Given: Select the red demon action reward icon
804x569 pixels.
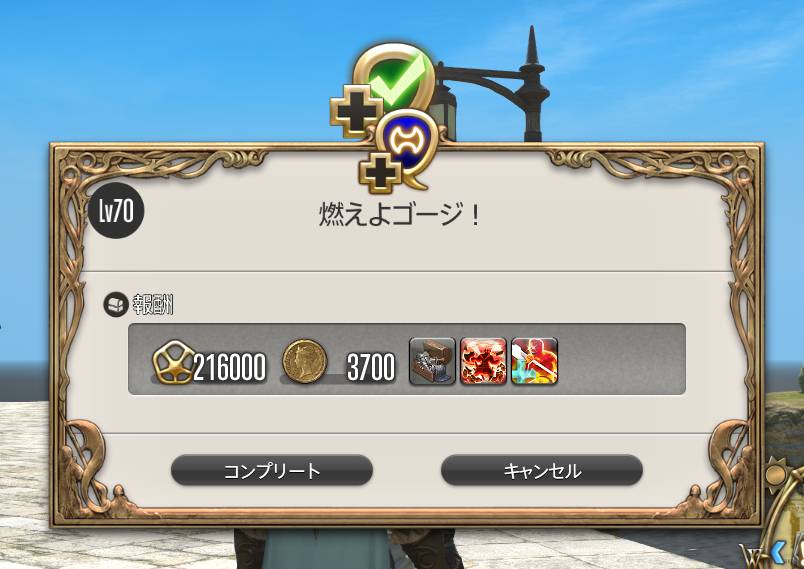Looking at the screenshot, I should click(484, 361).
